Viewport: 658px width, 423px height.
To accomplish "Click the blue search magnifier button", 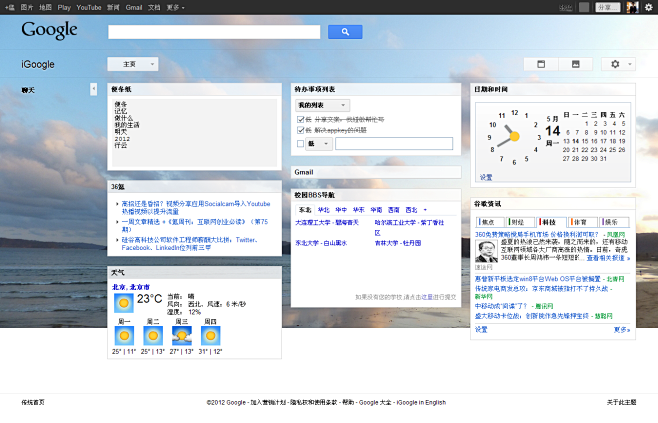I will (345, 32).
